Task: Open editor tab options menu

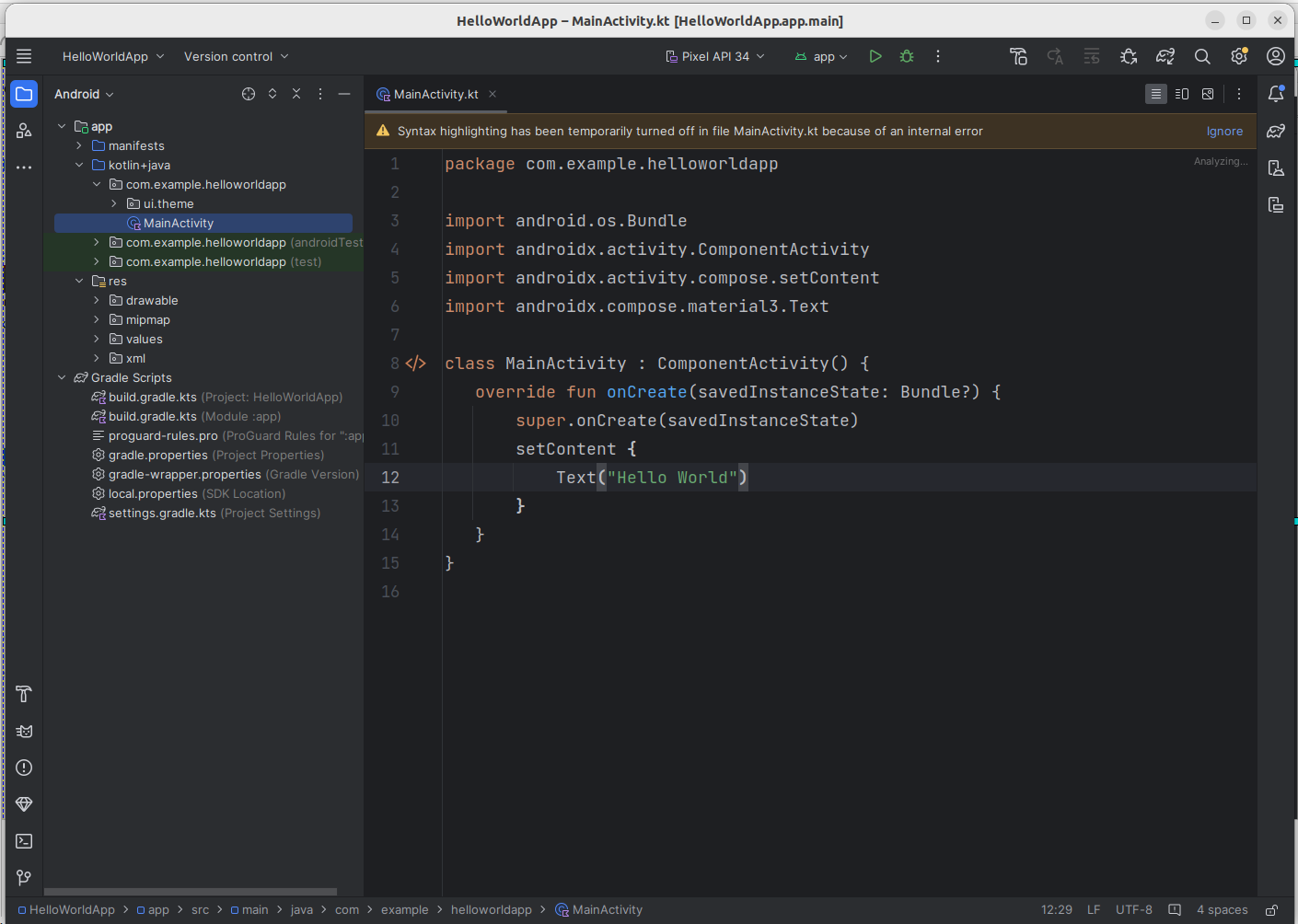Action: pyautogui.click(x=1239, y=94)
